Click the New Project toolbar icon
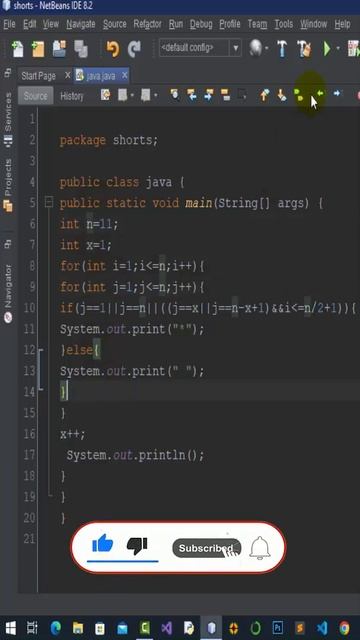360x640 pixels. 38,49
